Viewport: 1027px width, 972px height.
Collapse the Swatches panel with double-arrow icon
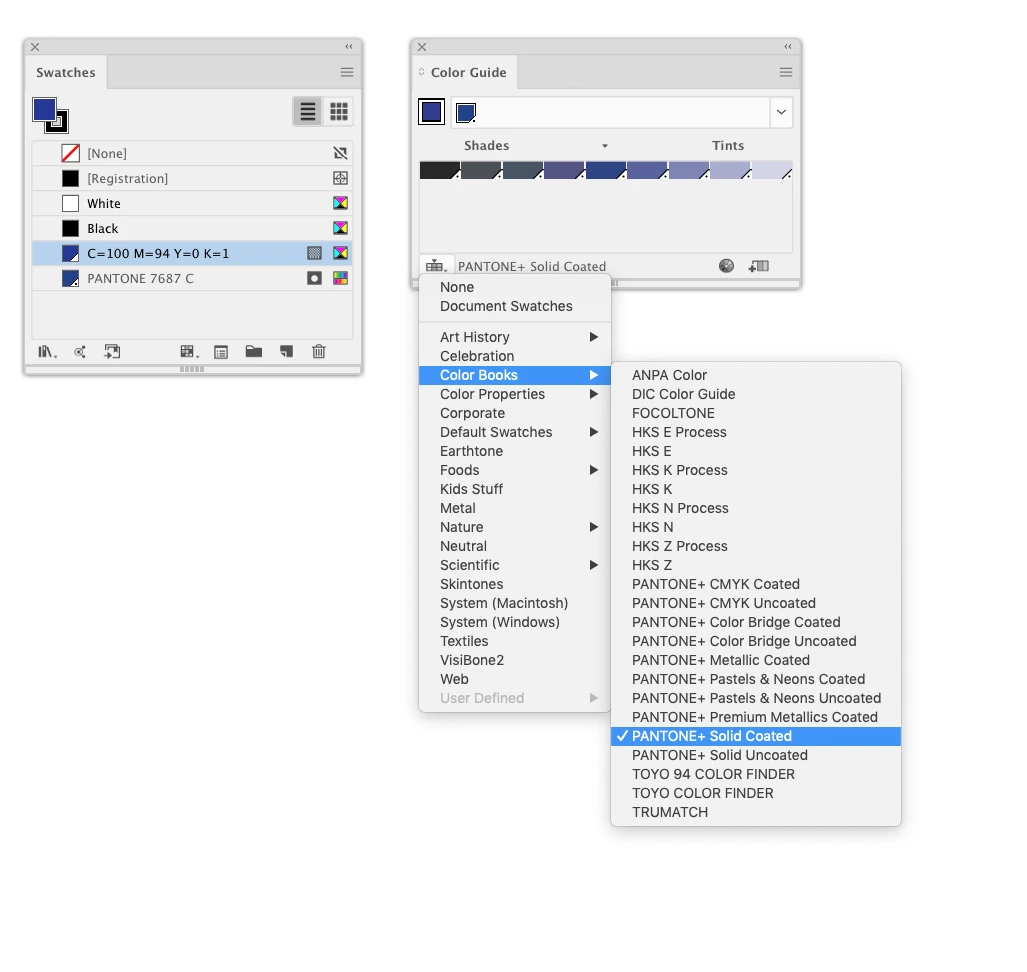(348, 47)
